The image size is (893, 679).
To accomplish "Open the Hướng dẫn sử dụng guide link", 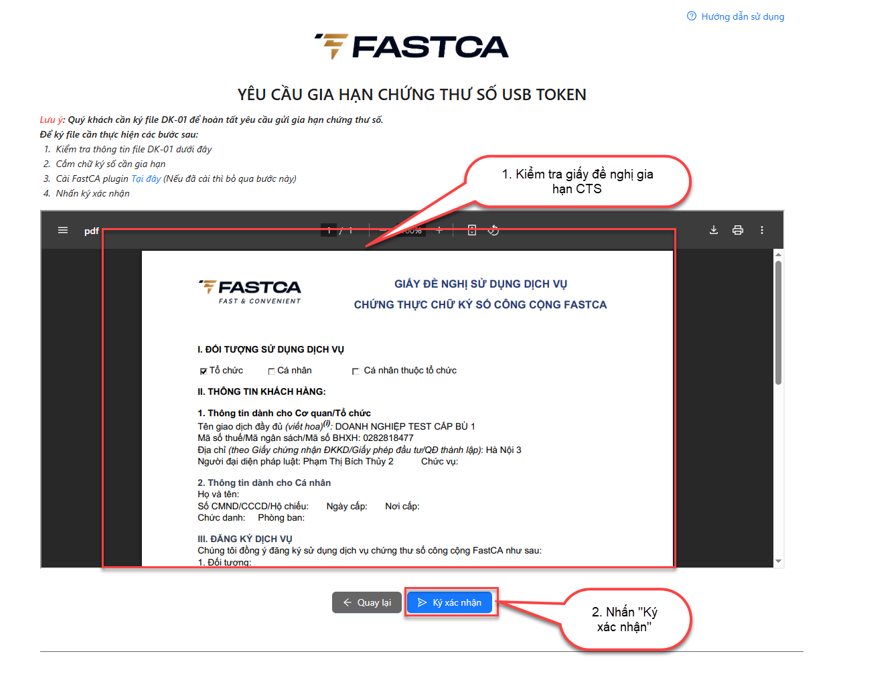I will pyautogui.click(x=742, y=17).
